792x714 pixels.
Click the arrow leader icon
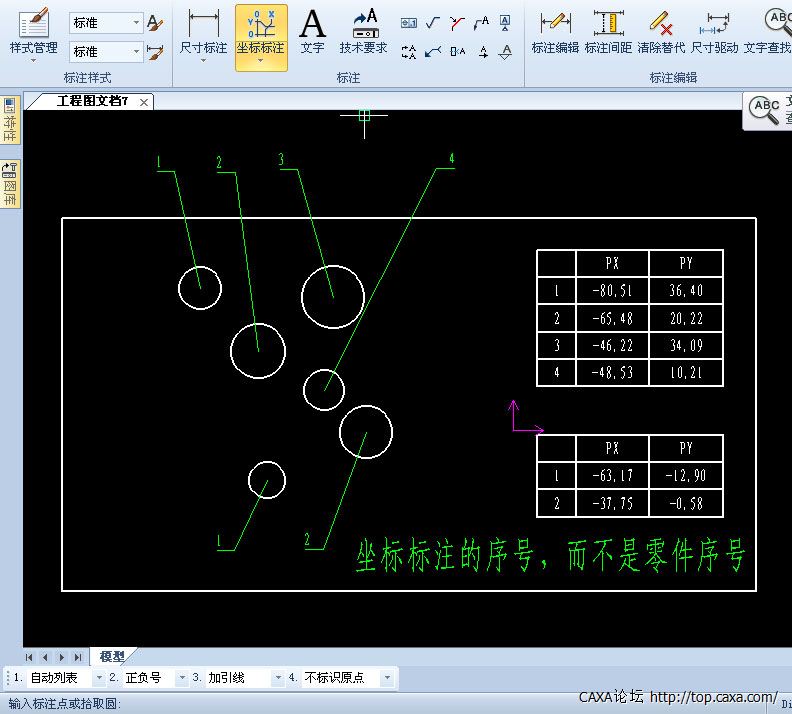433,52
